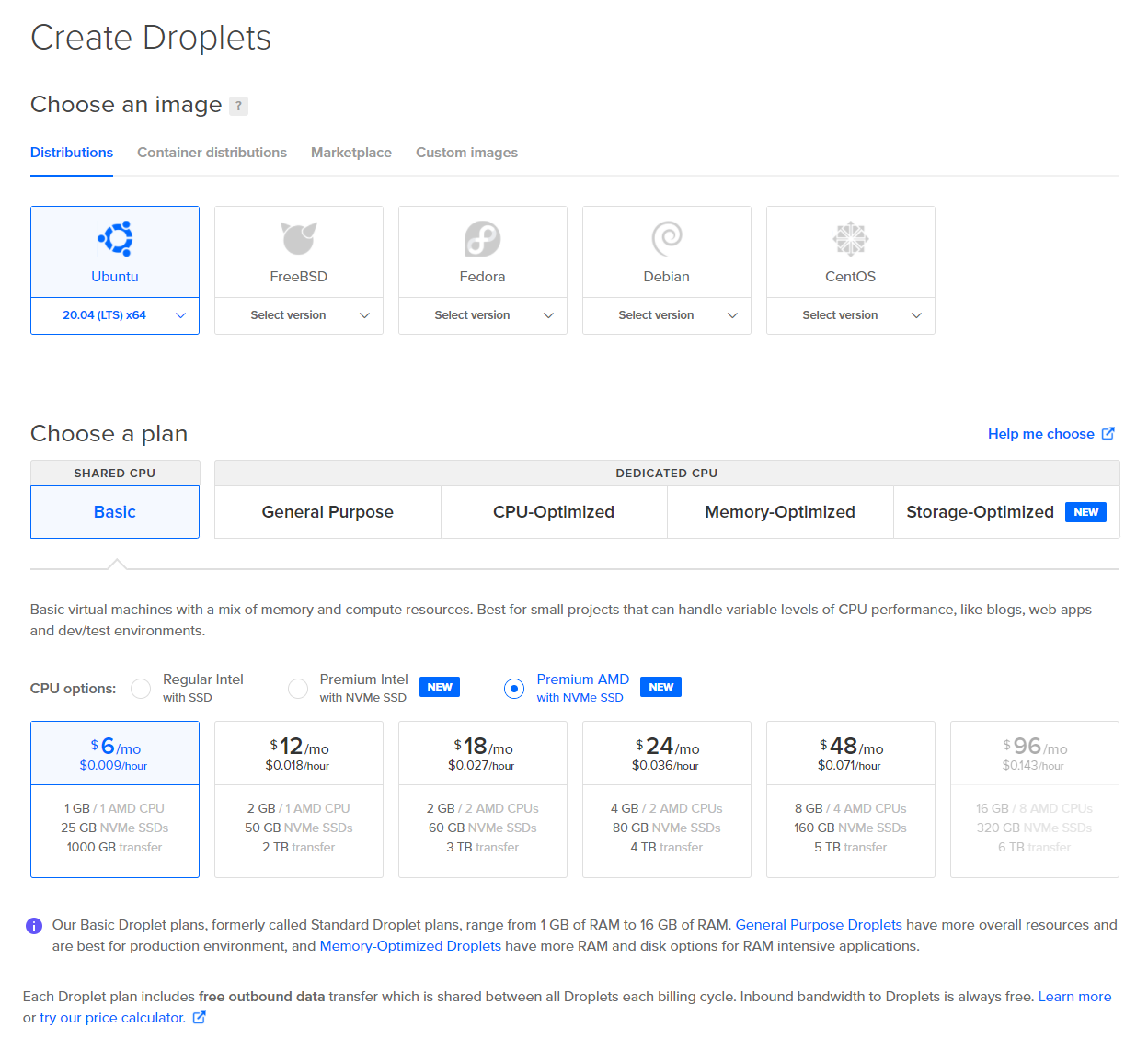Pick the Fedora logo icon
This screenshot has height=1039, width=1148.
click(483, 239)
